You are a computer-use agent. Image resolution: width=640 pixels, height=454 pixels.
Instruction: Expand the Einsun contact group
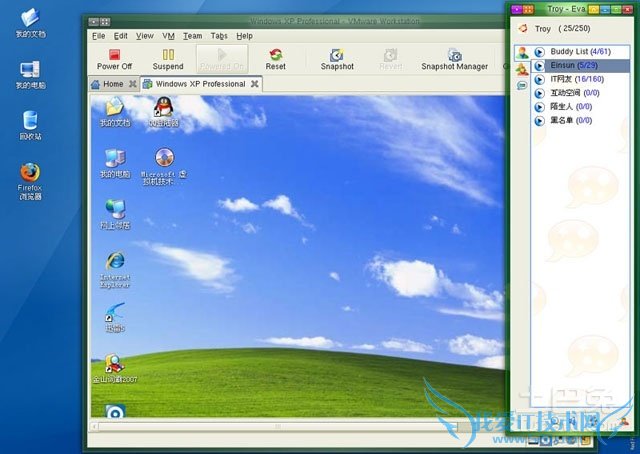(x=539, y=65)
